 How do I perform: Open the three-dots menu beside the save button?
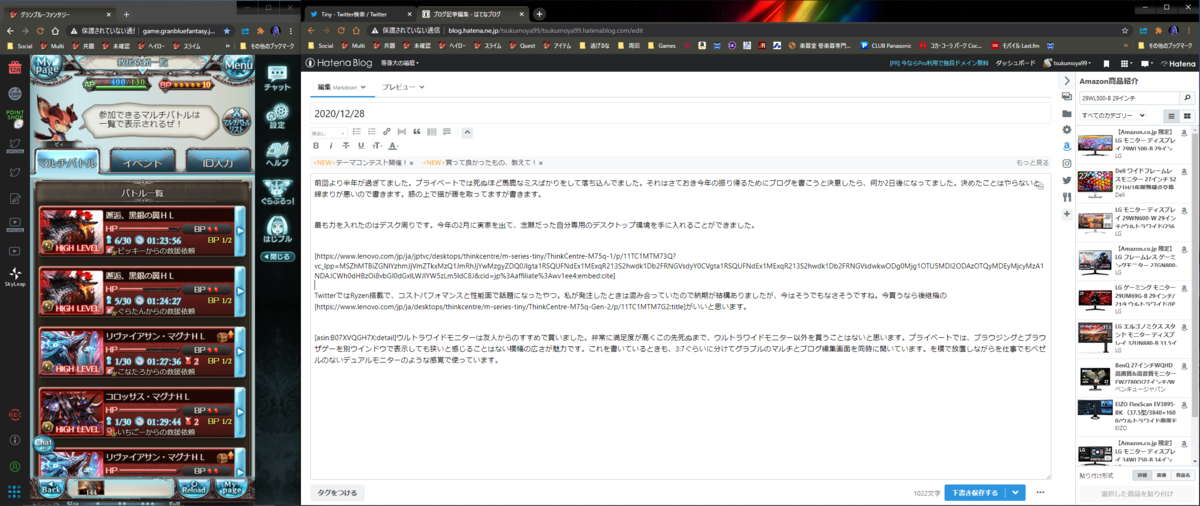1041,493
